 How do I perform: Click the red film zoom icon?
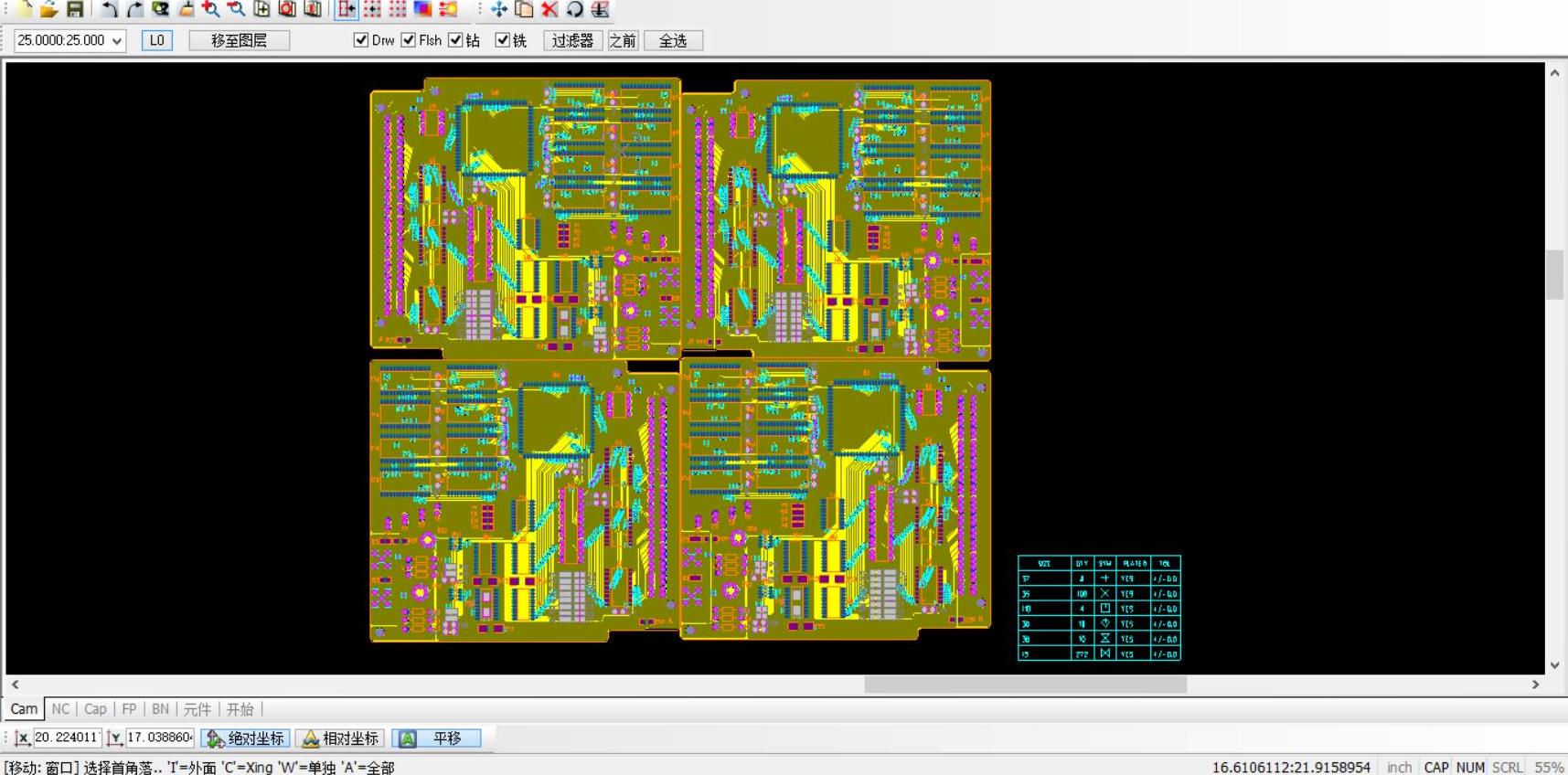click(287, 9)
